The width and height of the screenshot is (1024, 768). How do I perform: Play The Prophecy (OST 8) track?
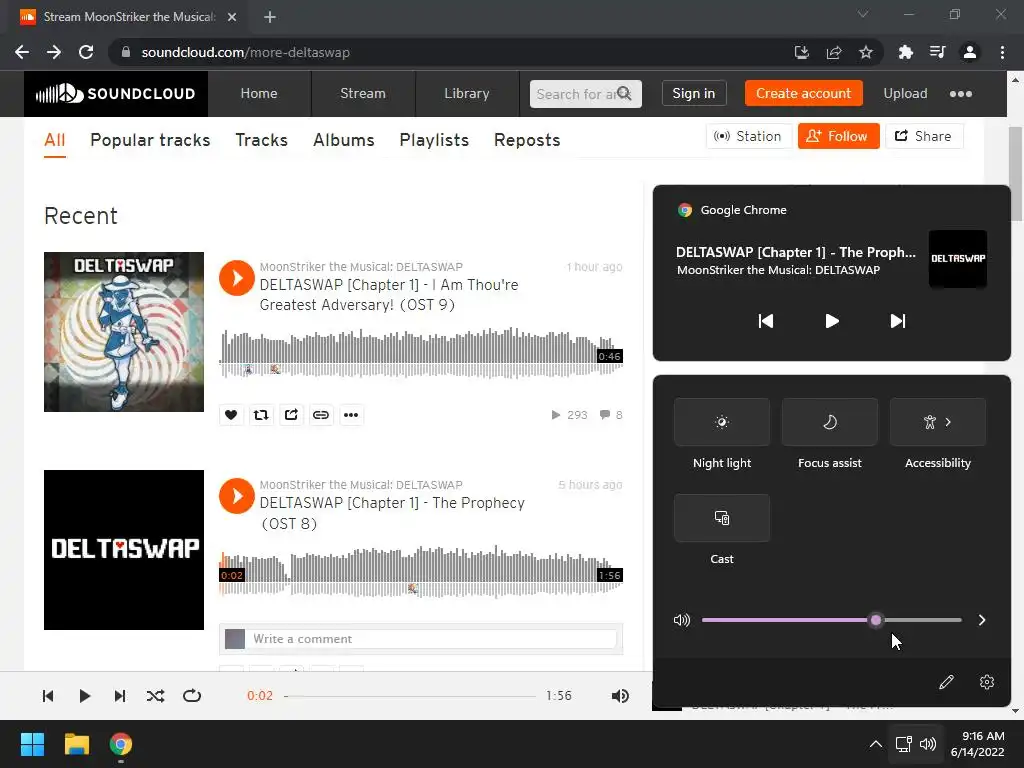pos(236,496)
